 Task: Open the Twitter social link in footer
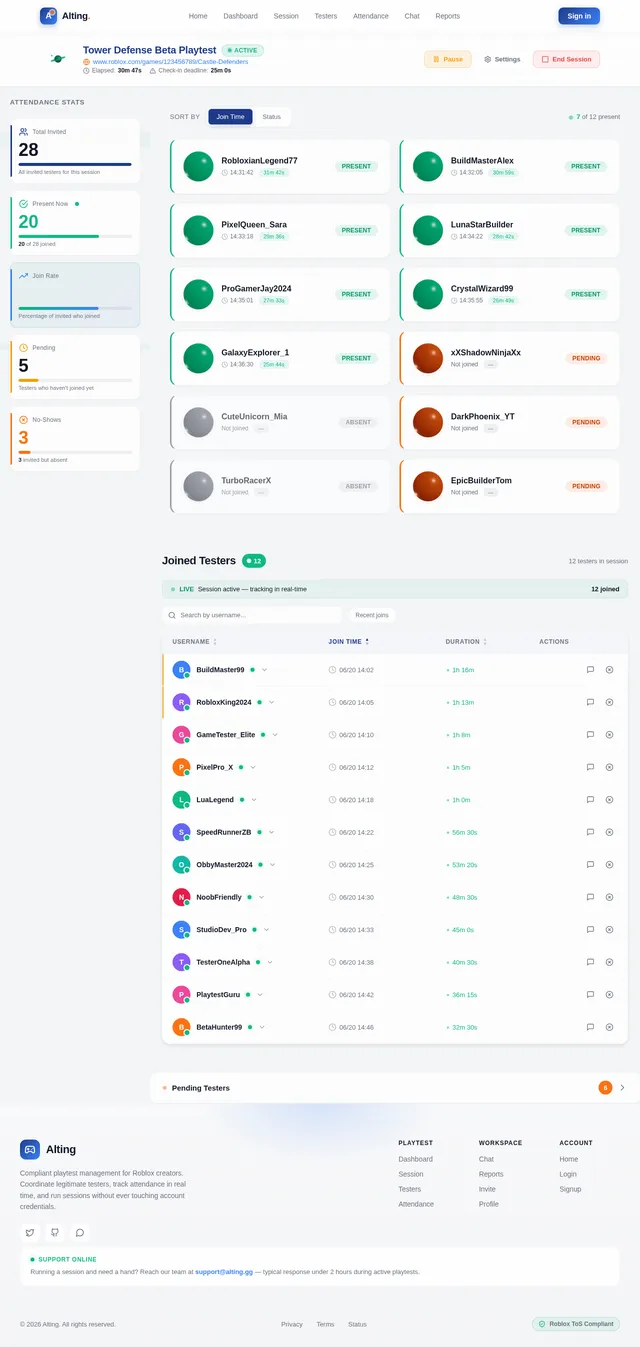[30, 1233]
